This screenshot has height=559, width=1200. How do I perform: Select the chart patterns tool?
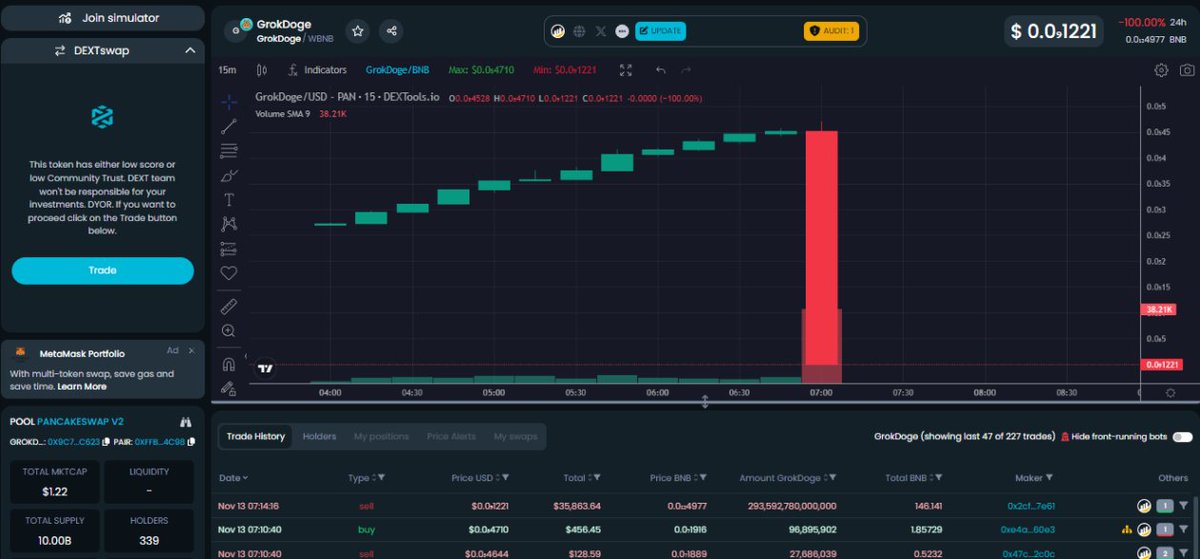click(x=229, y=224)
